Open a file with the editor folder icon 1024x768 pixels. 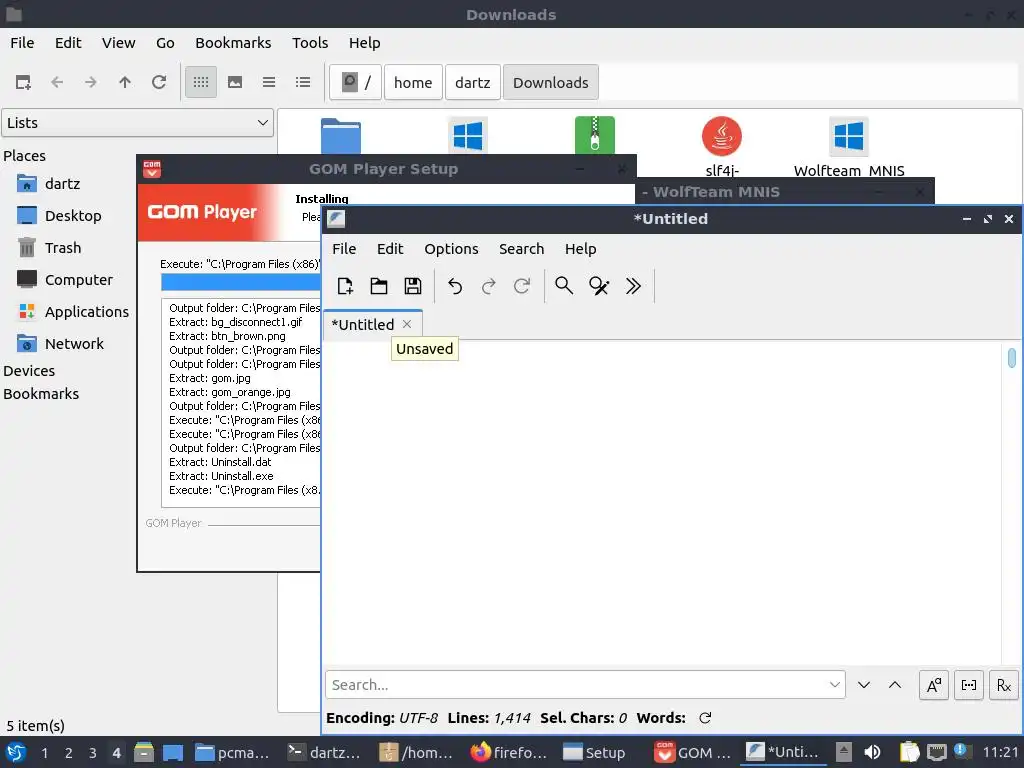(x=379, y=286)
